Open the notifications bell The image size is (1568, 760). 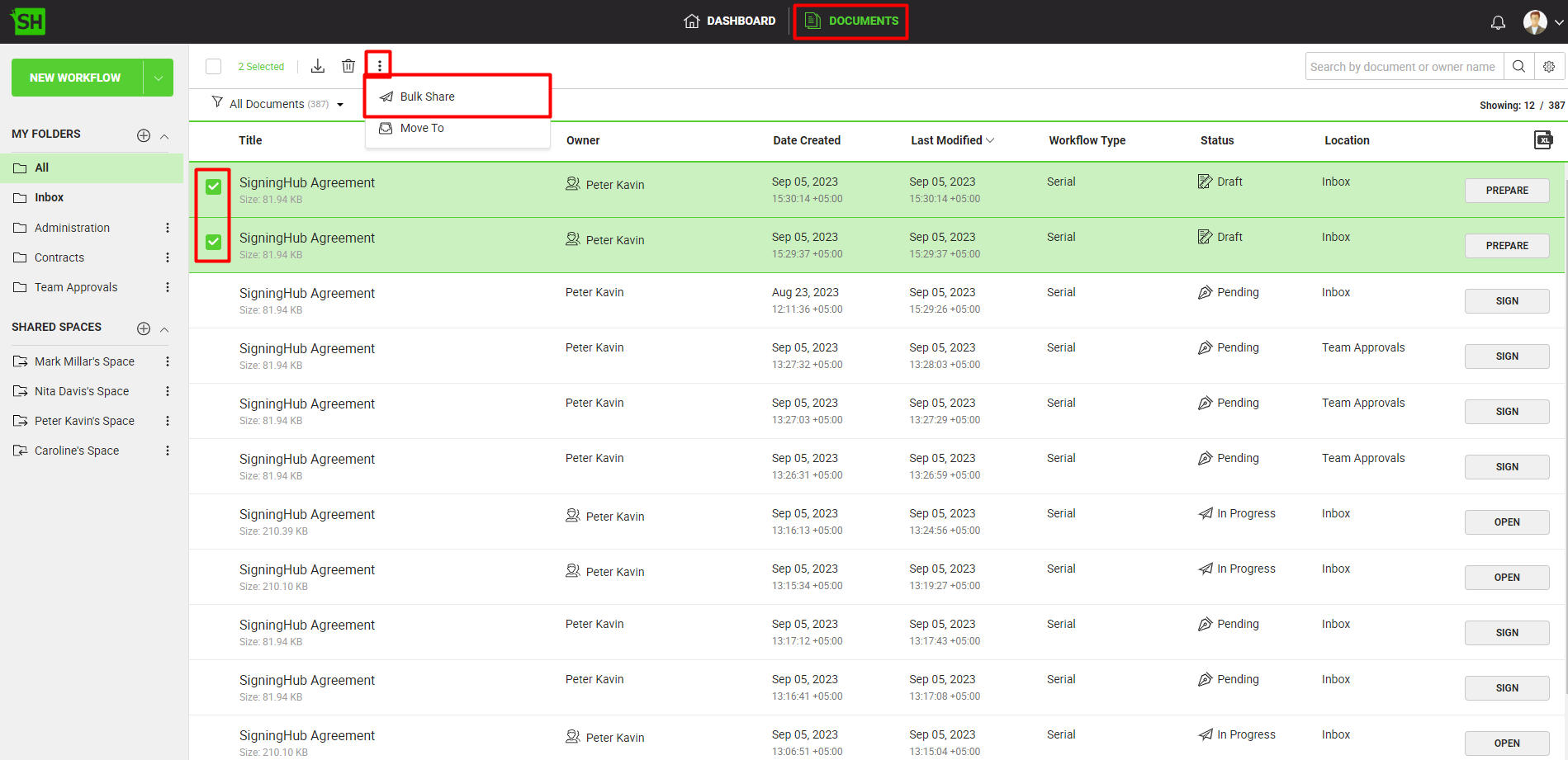pos(1498,22)
